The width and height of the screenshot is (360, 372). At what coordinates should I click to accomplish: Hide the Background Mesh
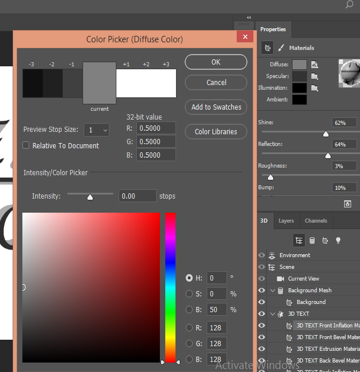click(x=262, y=290)
